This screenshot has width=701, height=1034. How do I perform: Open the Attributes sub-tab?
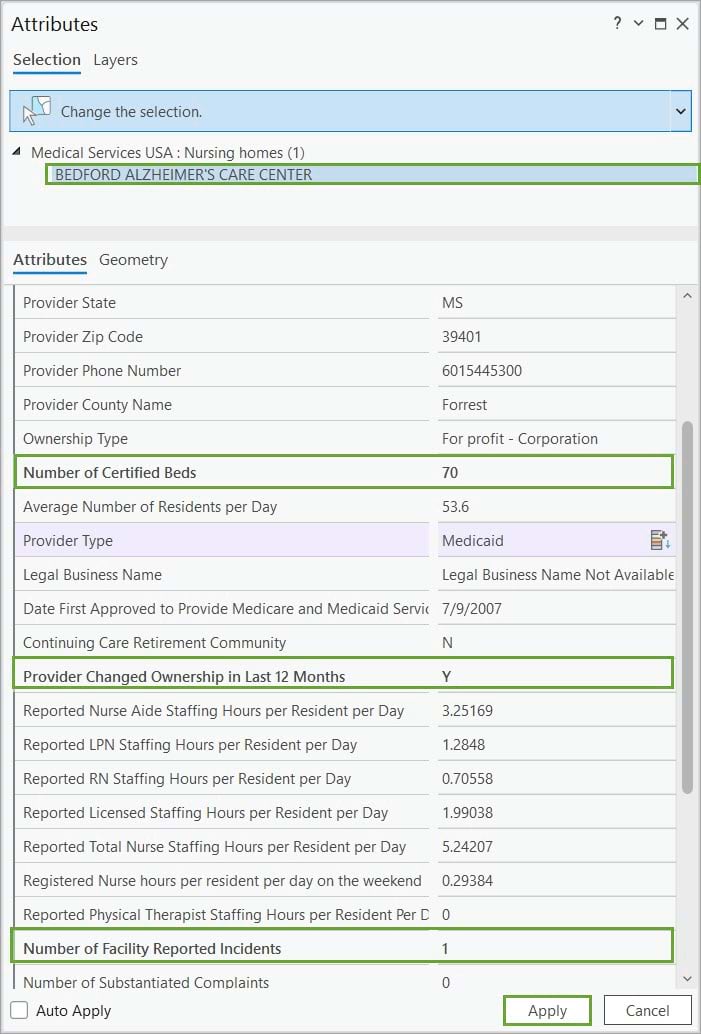tap(50, 260)
